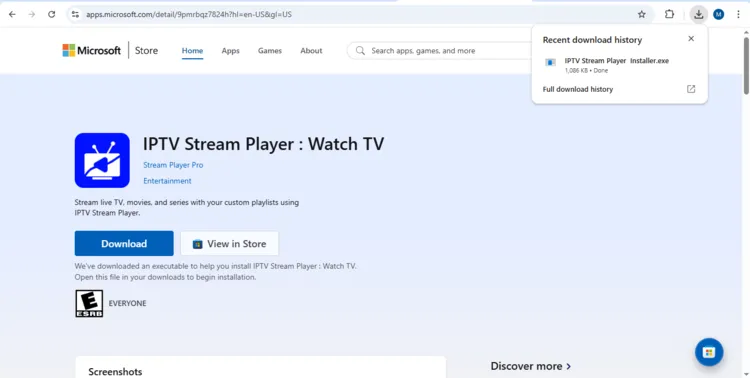Viewport: 750px width, 378px height.
Task: Click the blue Download button
Action: [x=124, y=244]
